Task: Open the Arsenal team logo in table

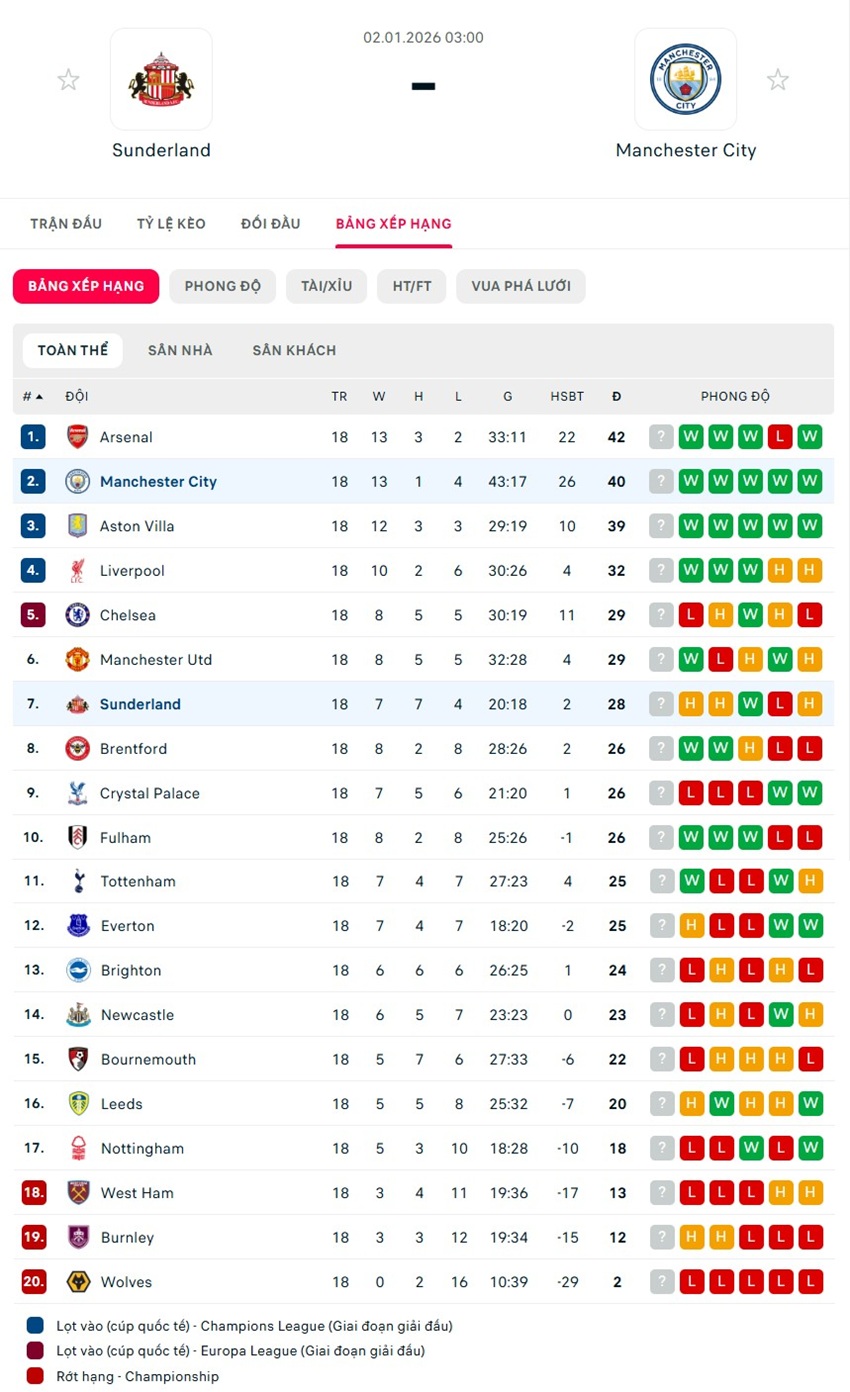Action: [77, 437]
